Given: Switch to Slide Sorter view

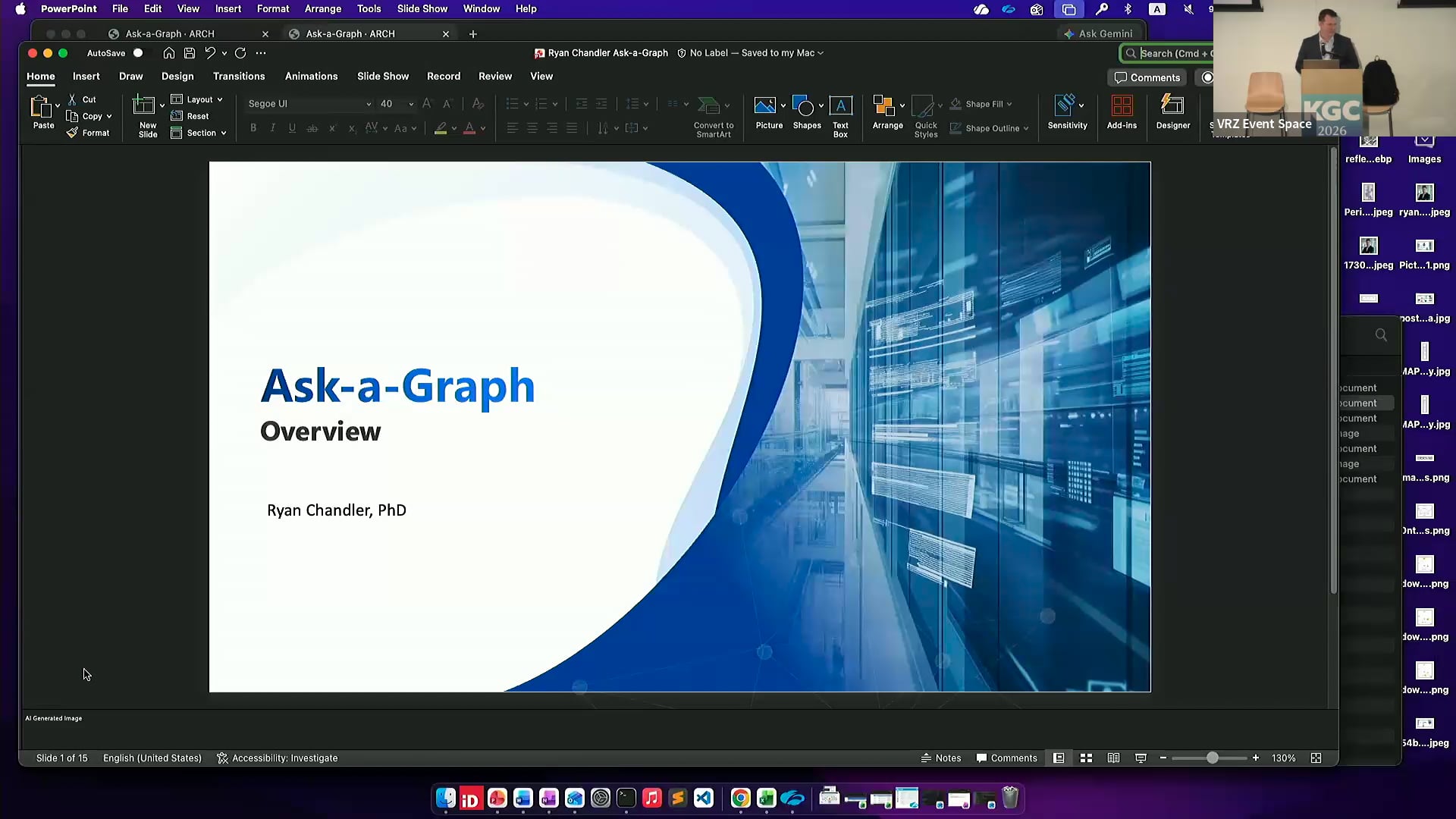Looking at the screenshot, I should (x=1086, y=758).
